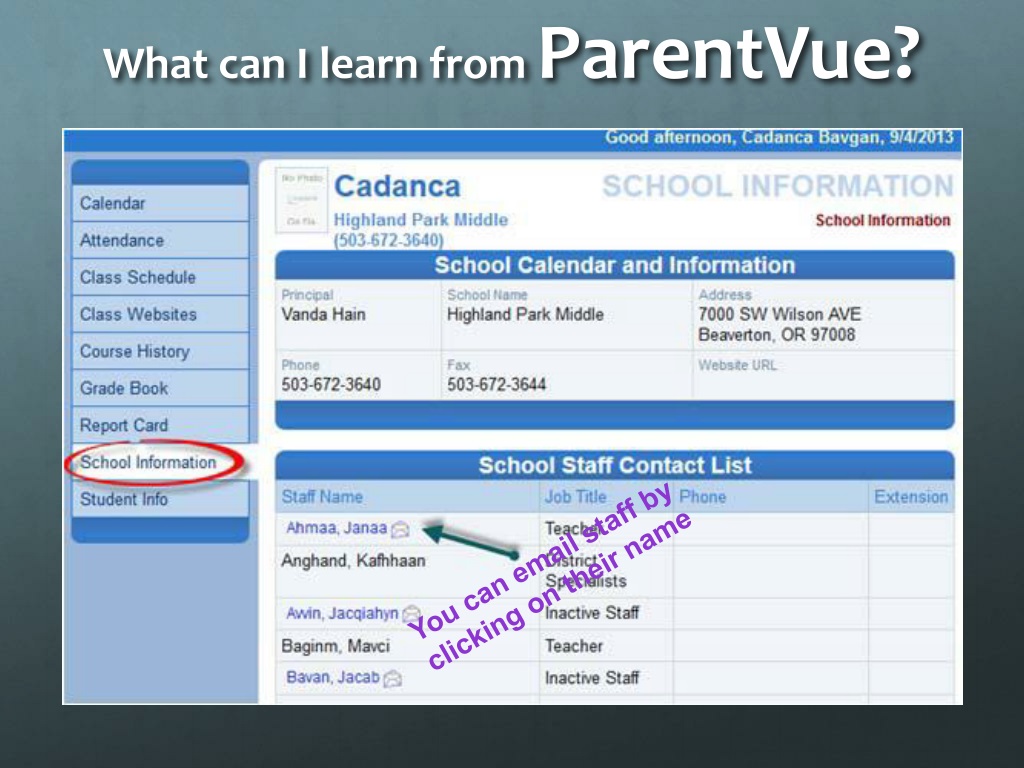The height and width of the screenshot is (768, 1024).
Task: Click Teacher job title for Baginm, Mavci
Action: 573,646
